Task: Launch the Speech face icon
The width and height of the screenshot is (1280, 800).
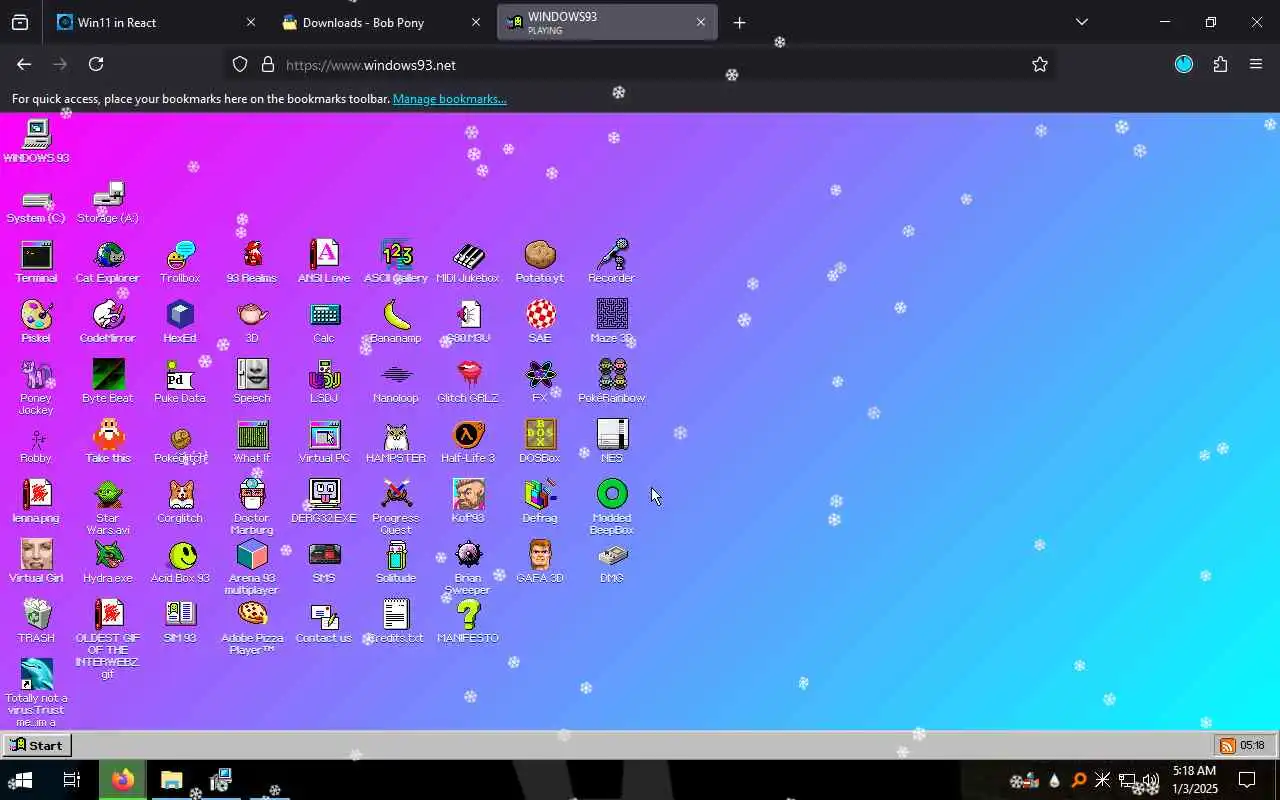Action: click(x=252, y=382)
